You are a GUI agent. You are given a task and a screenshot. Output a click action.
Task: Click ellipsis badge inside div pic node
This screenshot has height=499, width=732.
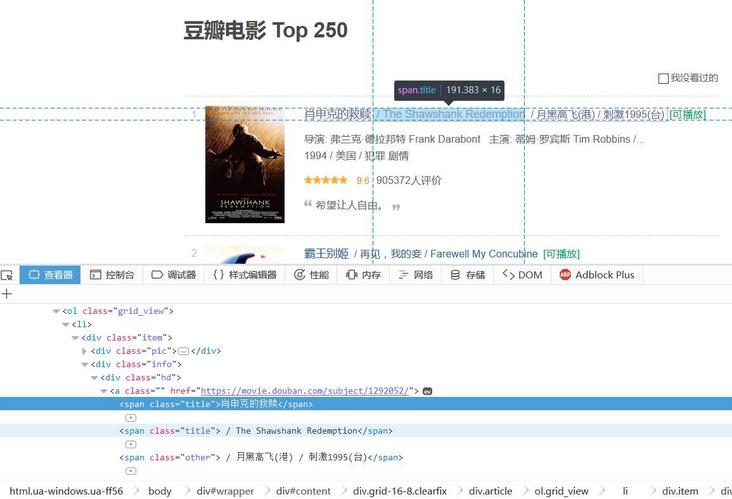(x=183, y=351)
